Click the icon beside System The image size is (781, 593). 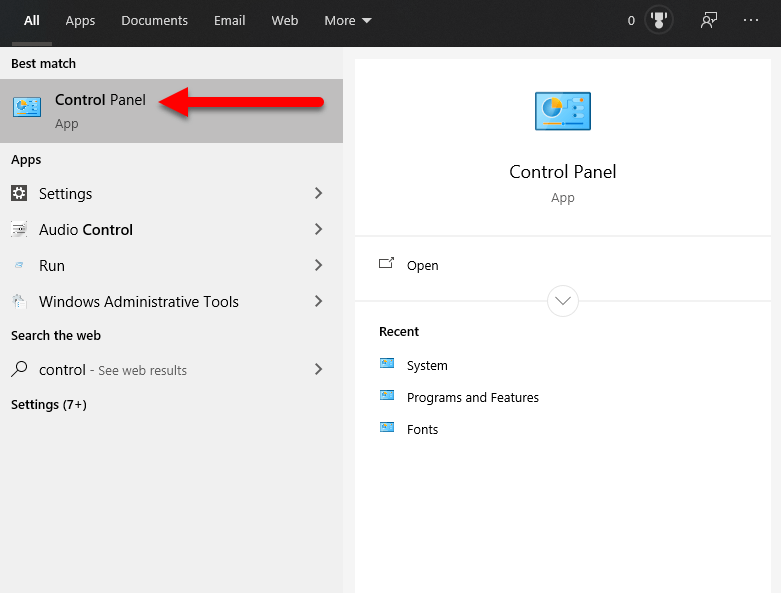click(387, 363)
